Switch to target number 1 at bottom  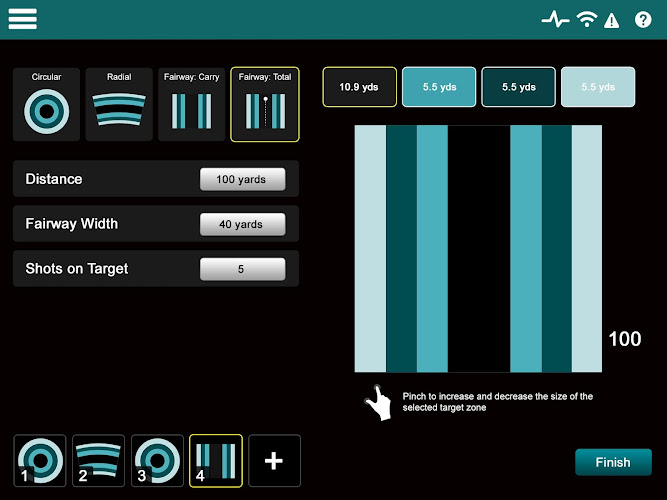(40, 460)
